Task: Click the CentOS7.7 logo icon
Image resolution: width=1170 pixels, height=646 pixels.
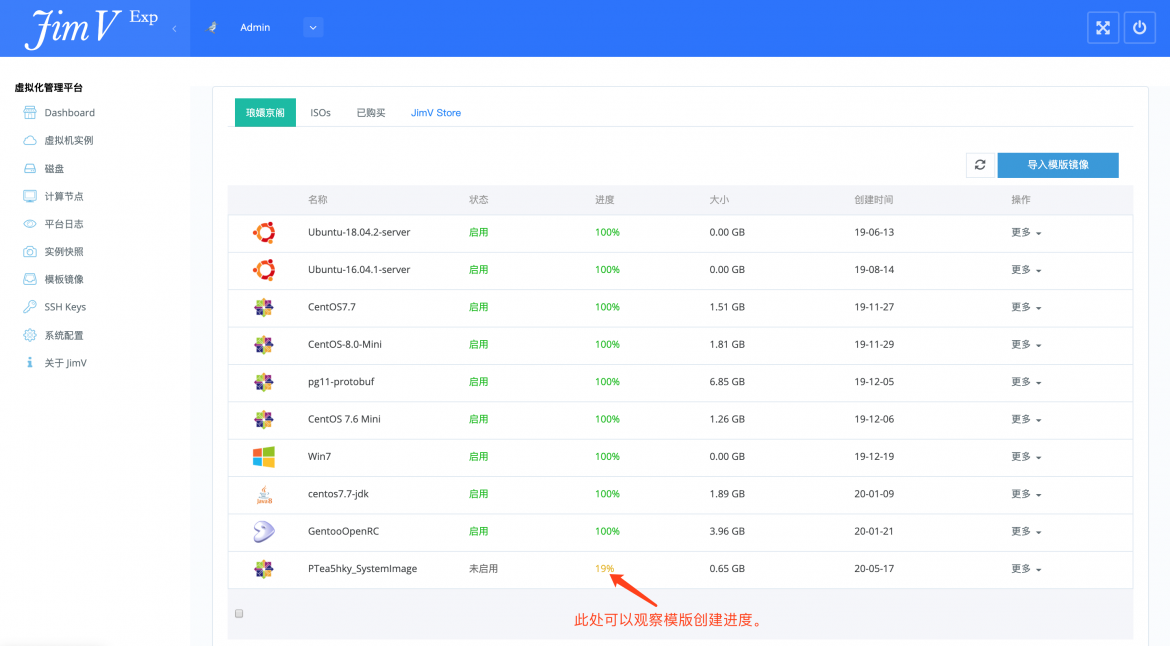Action: (x=264, y=307)
